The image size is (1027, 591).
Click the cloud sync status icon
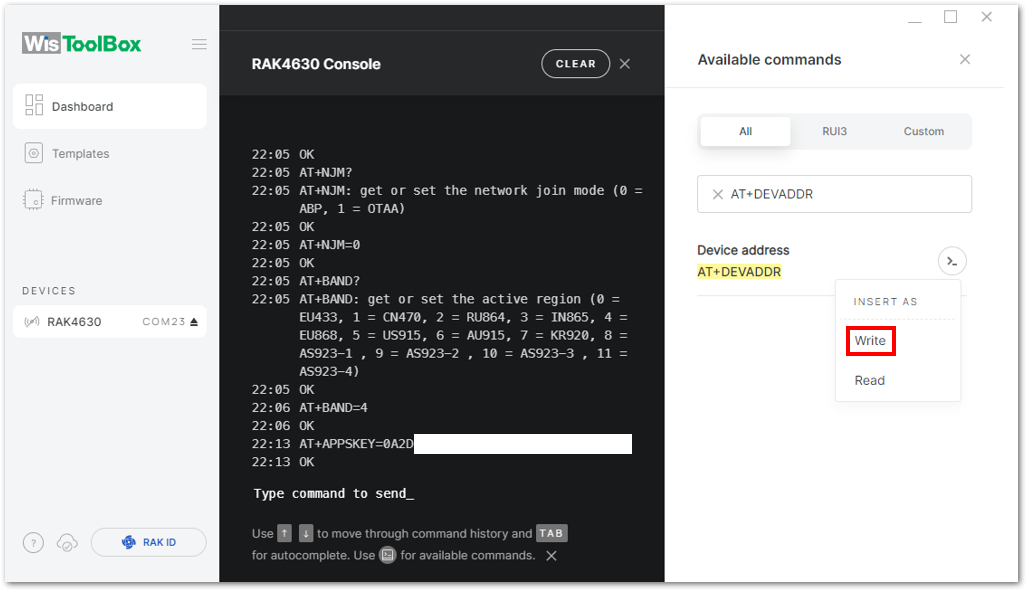(67, 543)
